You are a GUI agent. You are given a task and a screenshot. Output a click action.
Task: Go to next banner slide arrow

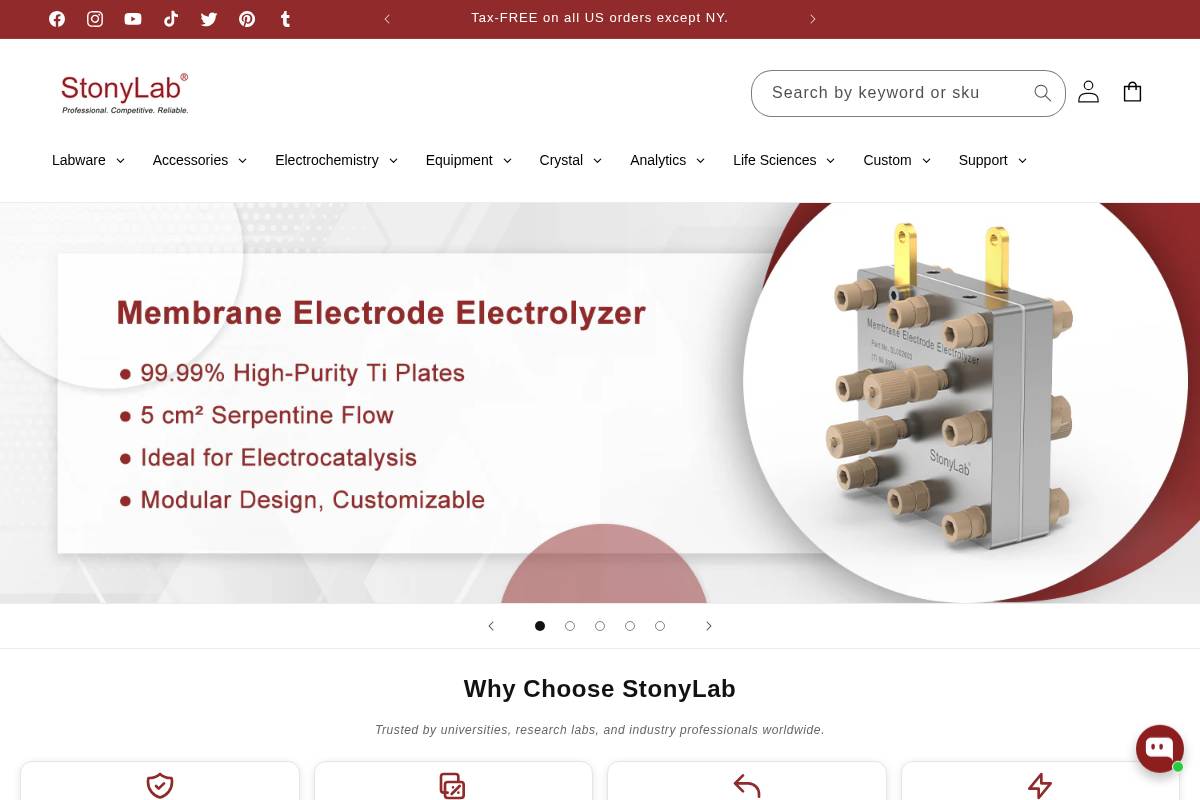709,626
